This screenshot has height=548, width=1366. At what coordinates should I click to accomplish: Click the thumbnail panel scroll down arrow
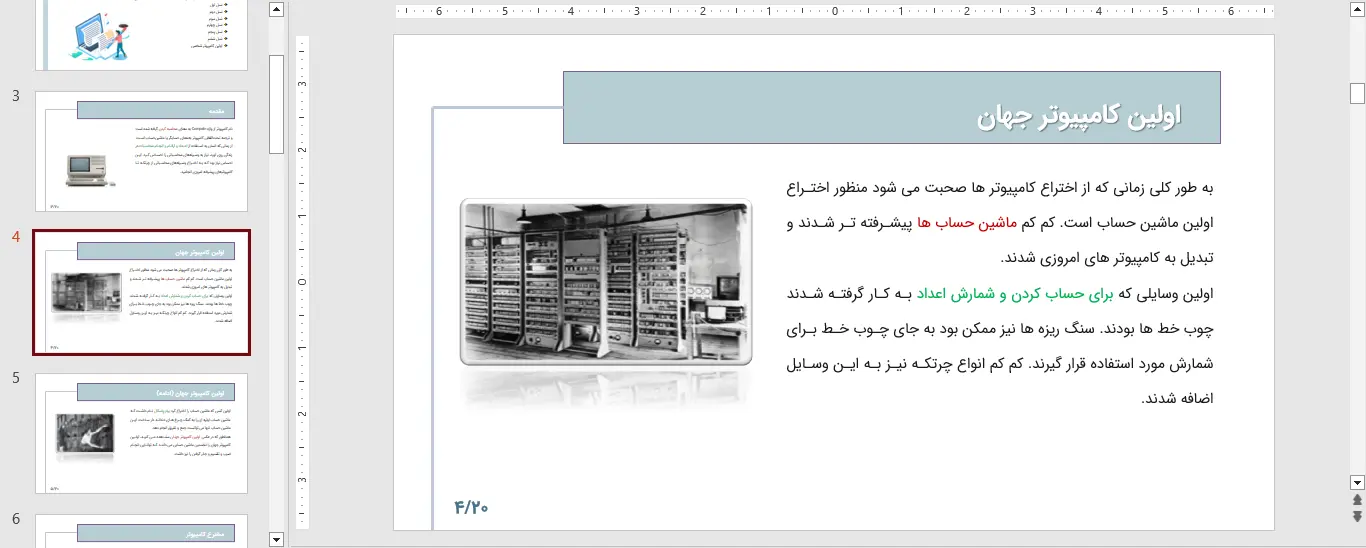click(x=277, y=539)
